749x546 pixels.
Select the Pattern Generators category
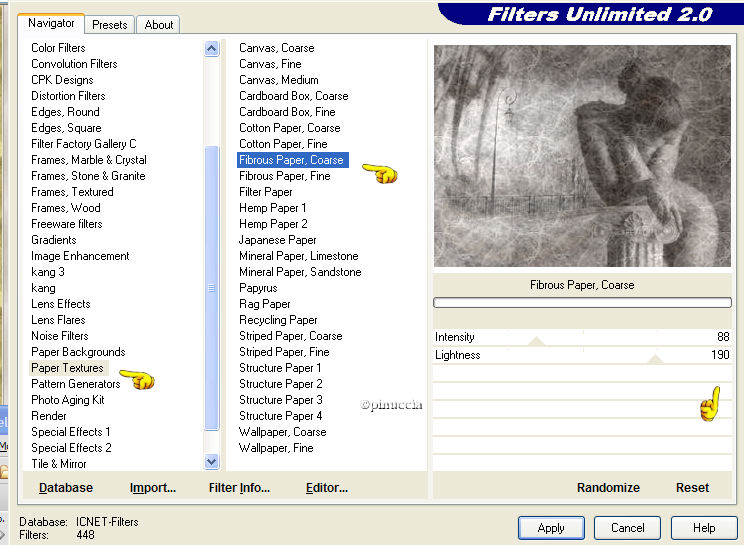tap(75, 384)
